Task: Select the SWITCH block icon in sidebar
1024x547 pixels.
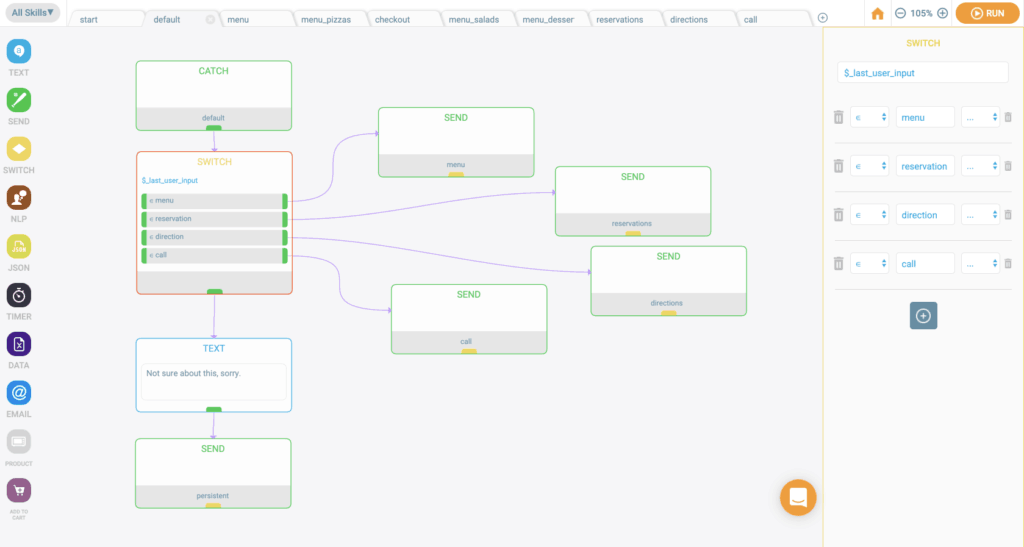Action: click(19, 149)
